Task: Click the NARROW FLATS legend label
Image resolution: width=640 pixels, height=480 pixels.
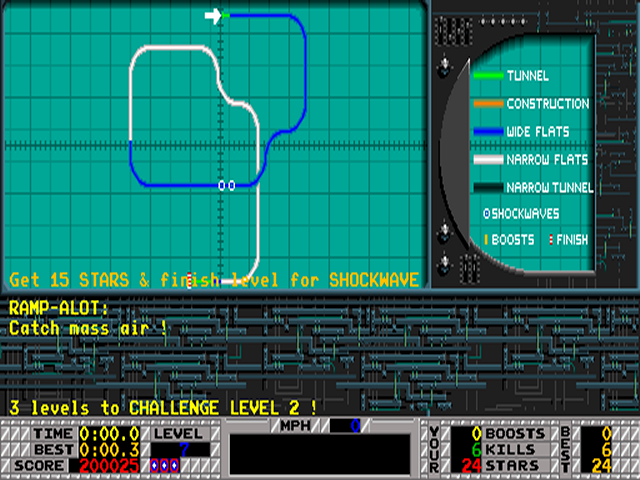Action: [547, 160]
